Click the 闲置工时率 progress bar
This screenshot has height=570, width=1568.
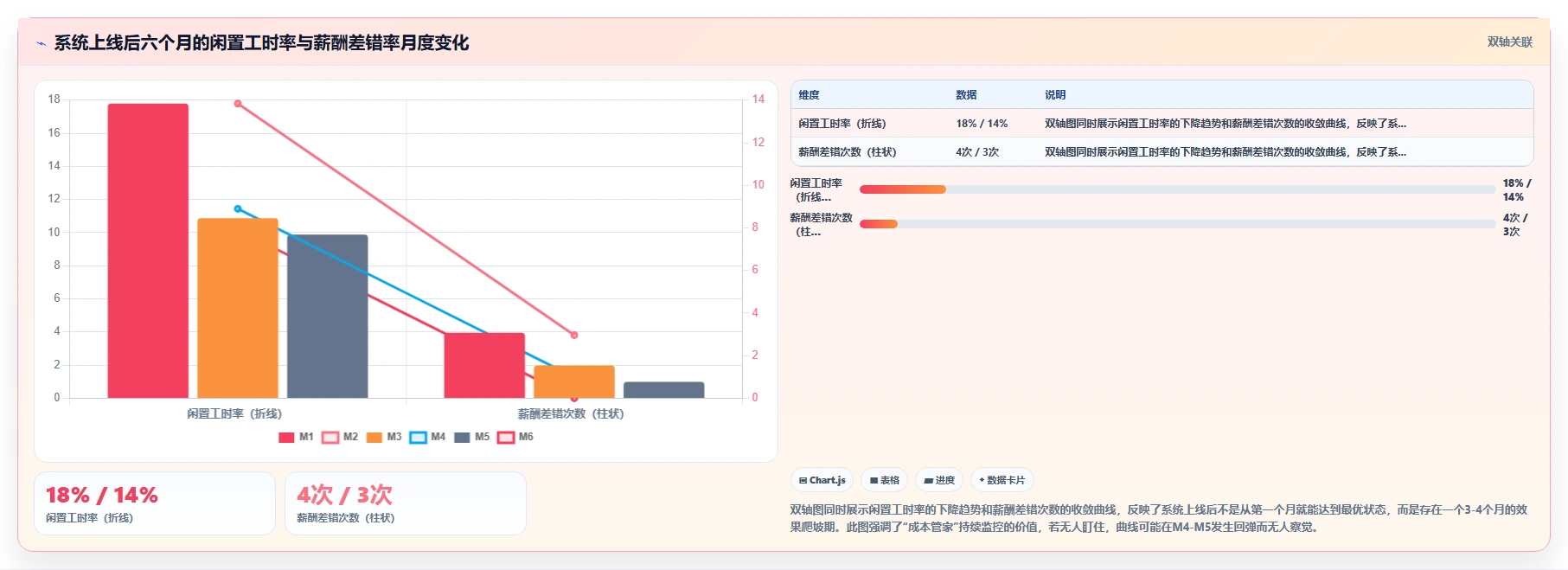pyautogui.click(x=1177, y=189)
